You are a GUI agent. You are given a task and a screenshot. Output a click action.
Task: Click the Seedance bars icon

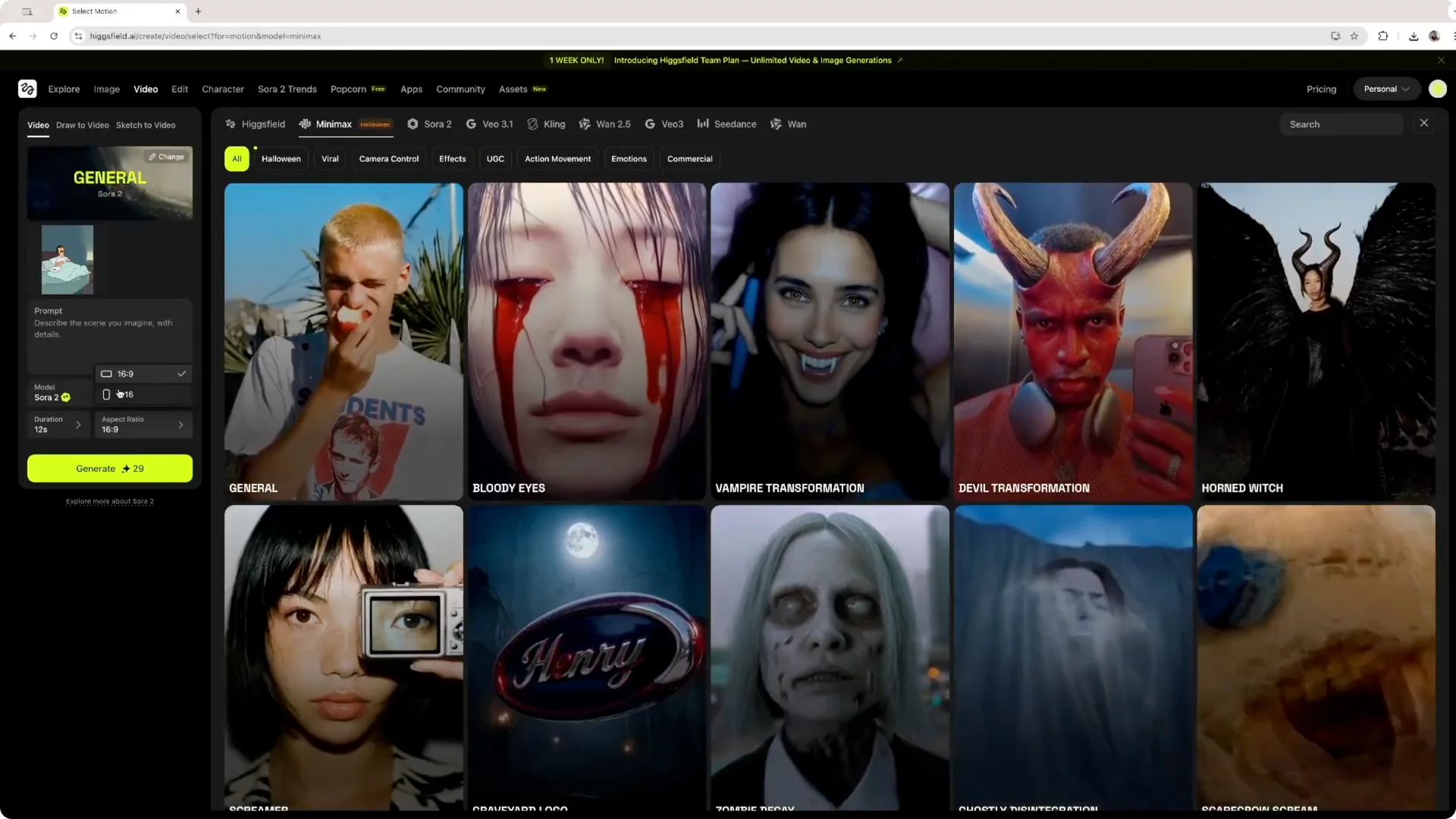pos(702,124)
